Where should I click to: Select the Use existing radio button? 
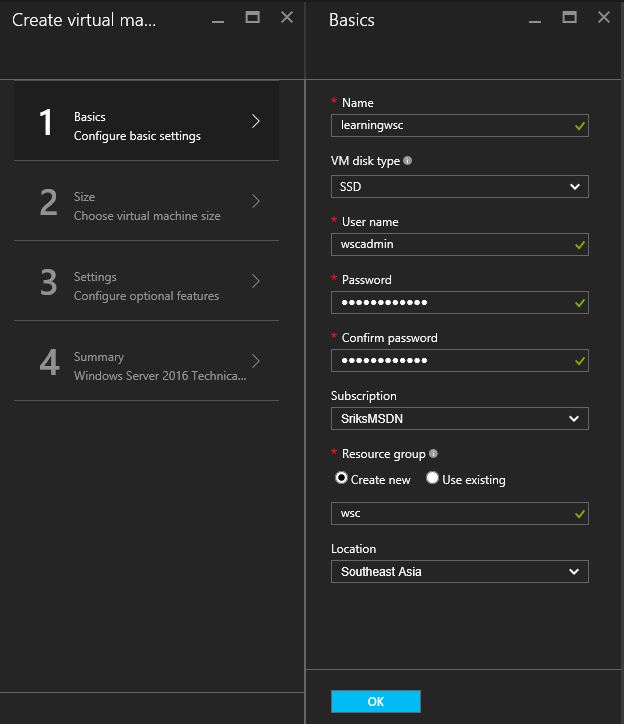pos(433,479)
